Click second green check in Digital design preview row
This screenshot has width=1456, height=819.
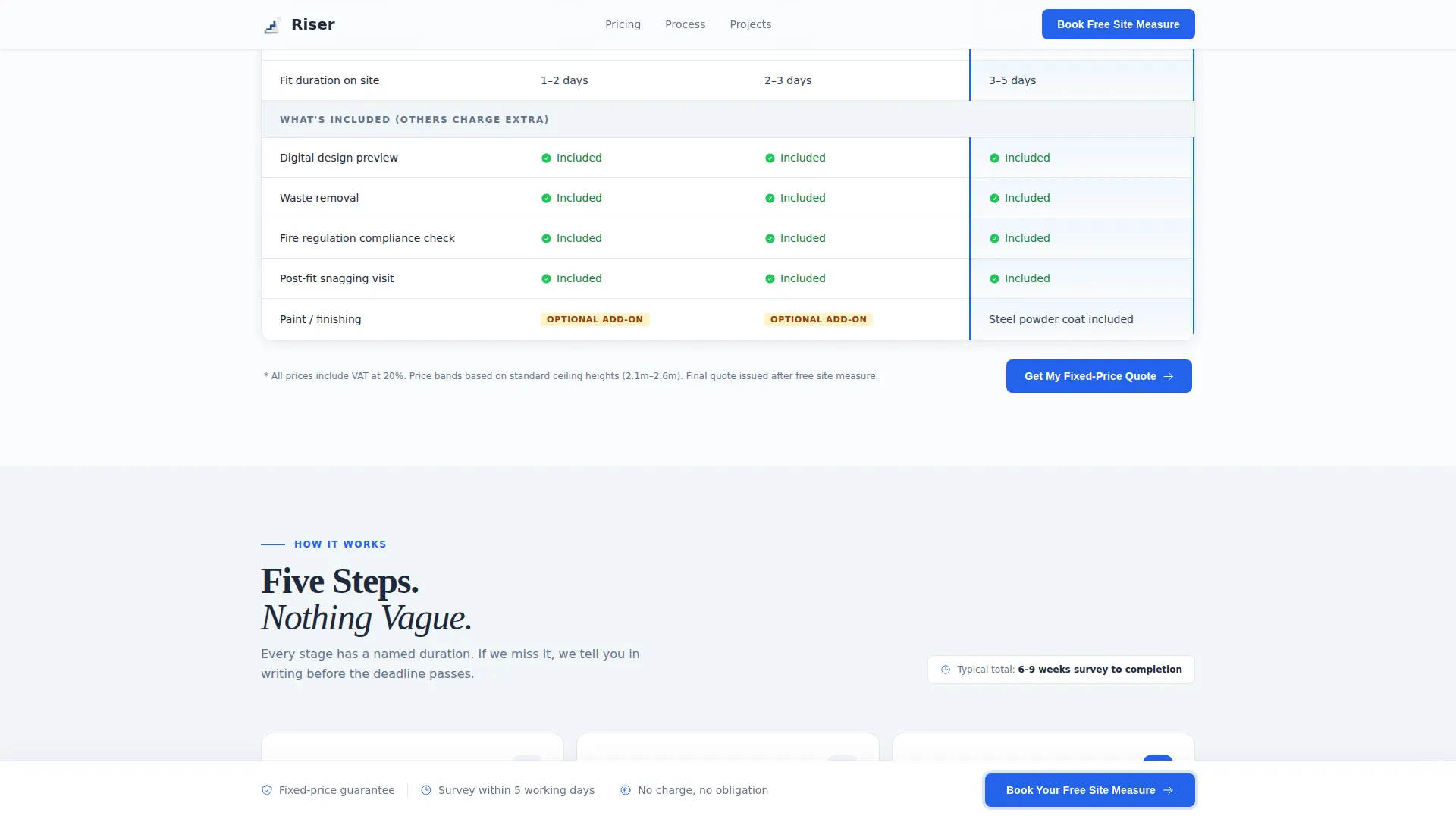point(770,158)
